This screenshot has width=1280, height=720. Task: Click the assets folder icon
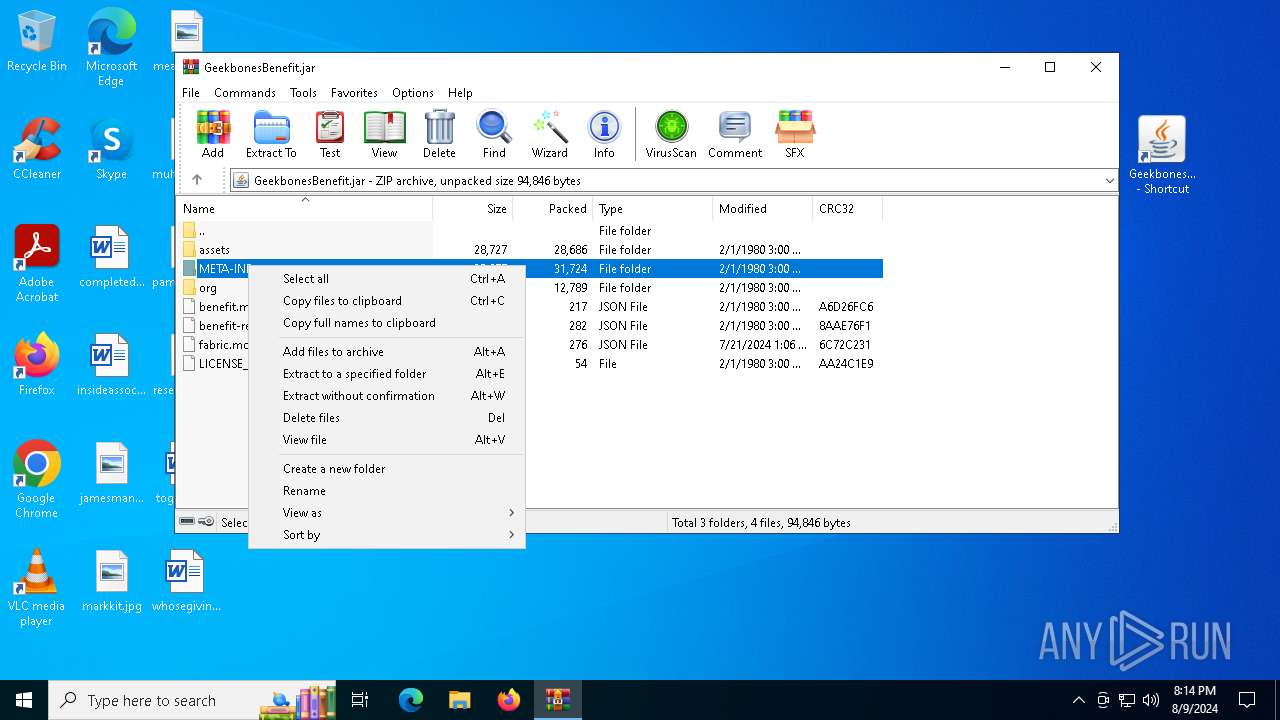coord(190,250)
